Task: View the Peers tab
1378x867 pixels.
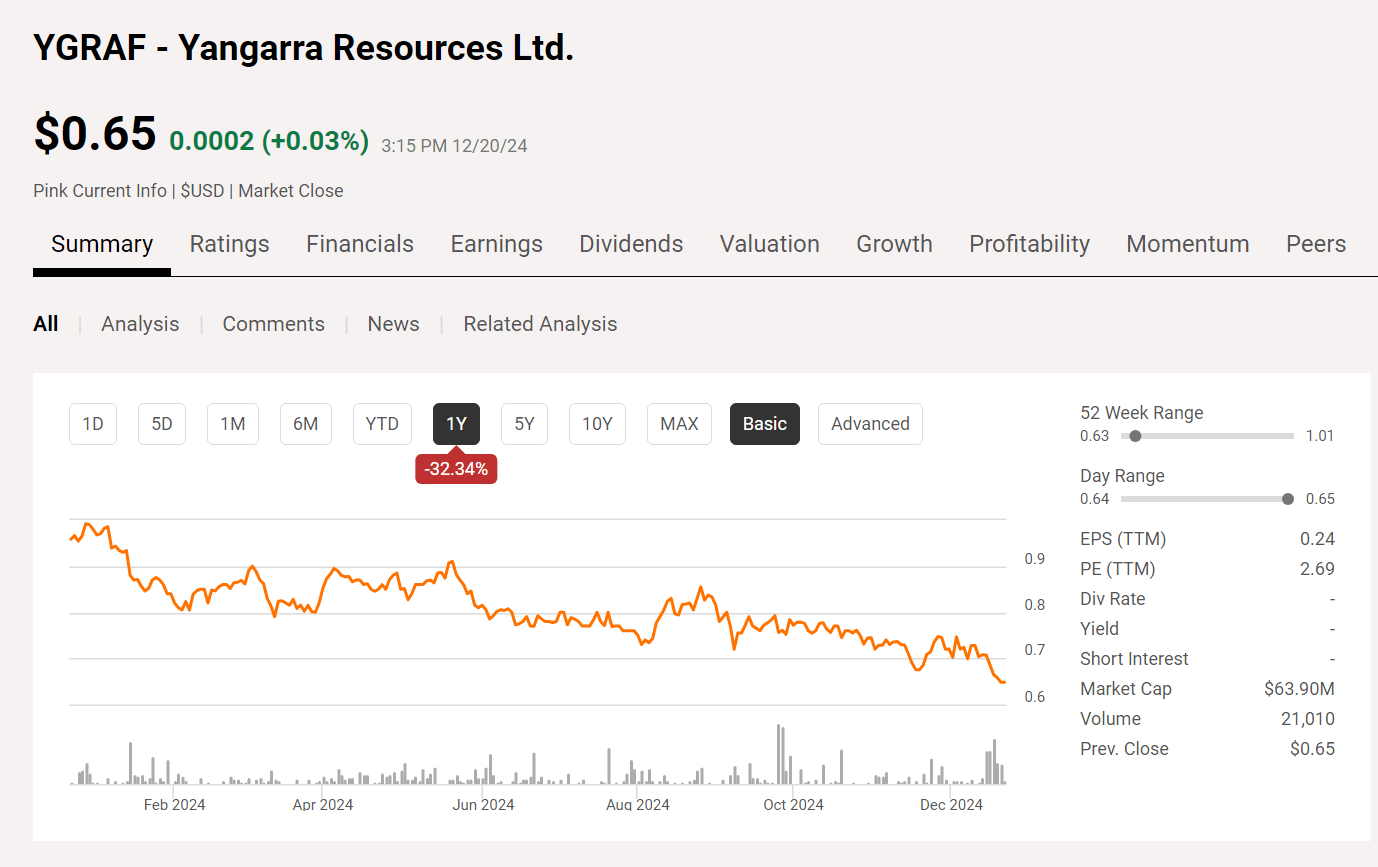Action: [x=1315, y=243]
